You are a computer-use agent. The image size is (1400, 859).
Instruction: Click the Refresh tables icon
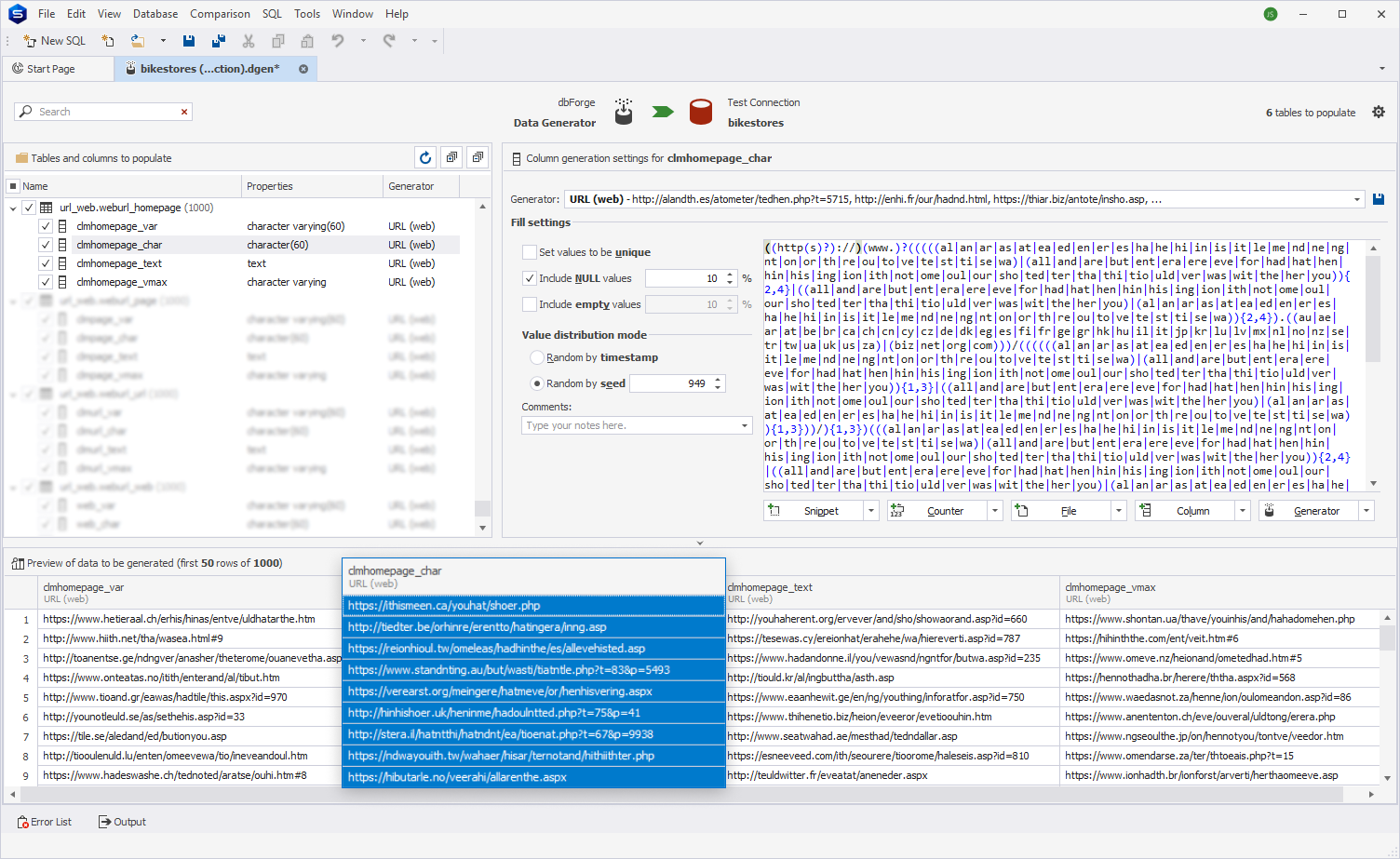pyautogui.click(x=425, y=157)
